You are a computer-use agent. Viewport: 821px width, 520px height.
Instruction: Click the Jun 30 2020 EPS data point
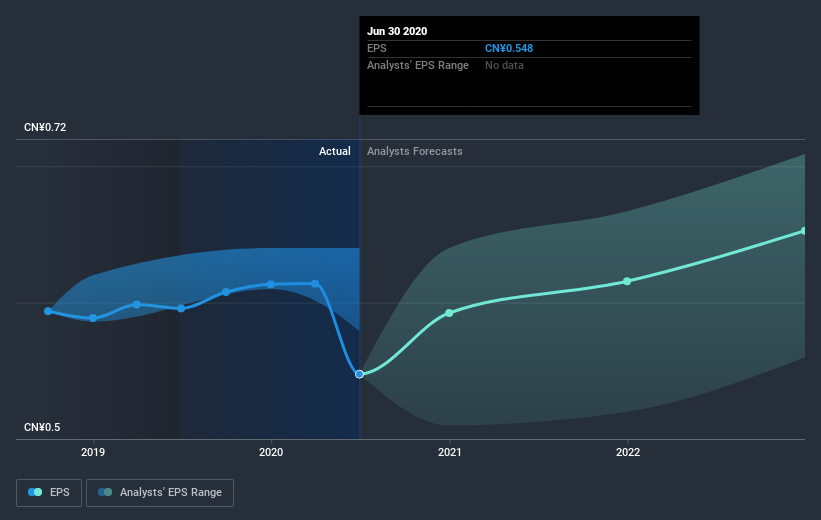click(x=359, y=374)
